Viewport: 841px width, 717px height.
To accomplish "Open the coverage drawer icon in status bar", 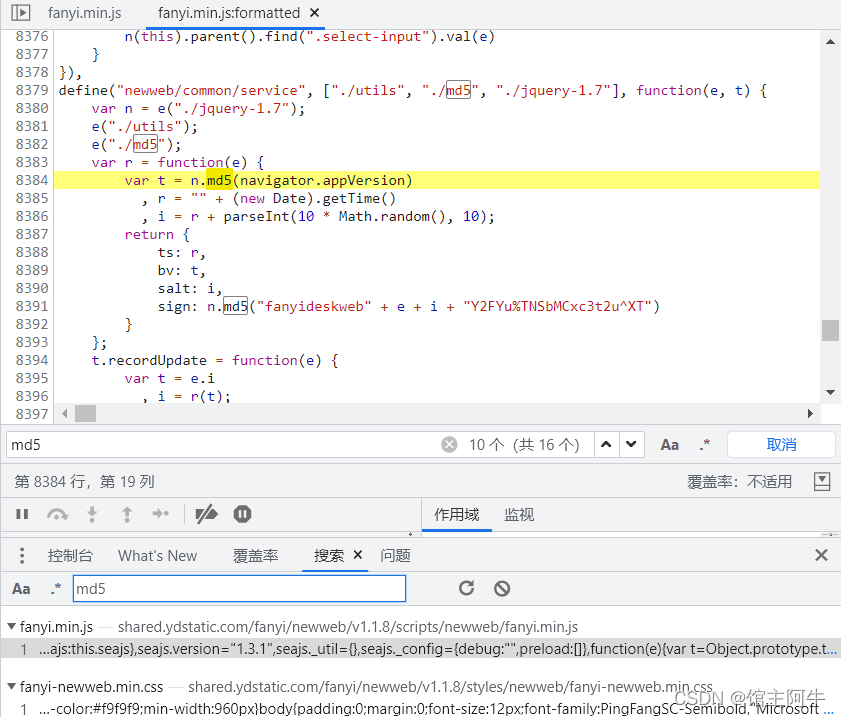I will click(x=822, y=482).
